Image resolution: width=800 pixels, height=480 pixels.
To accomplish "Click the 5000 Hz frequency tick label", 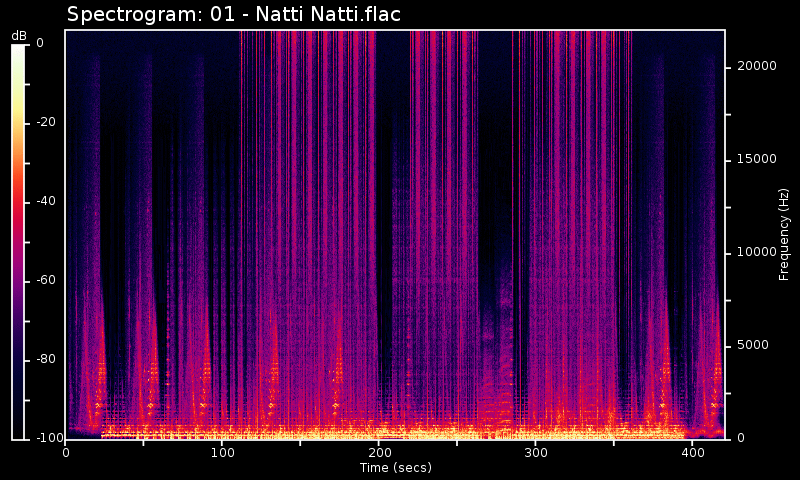I will point(753,345).
